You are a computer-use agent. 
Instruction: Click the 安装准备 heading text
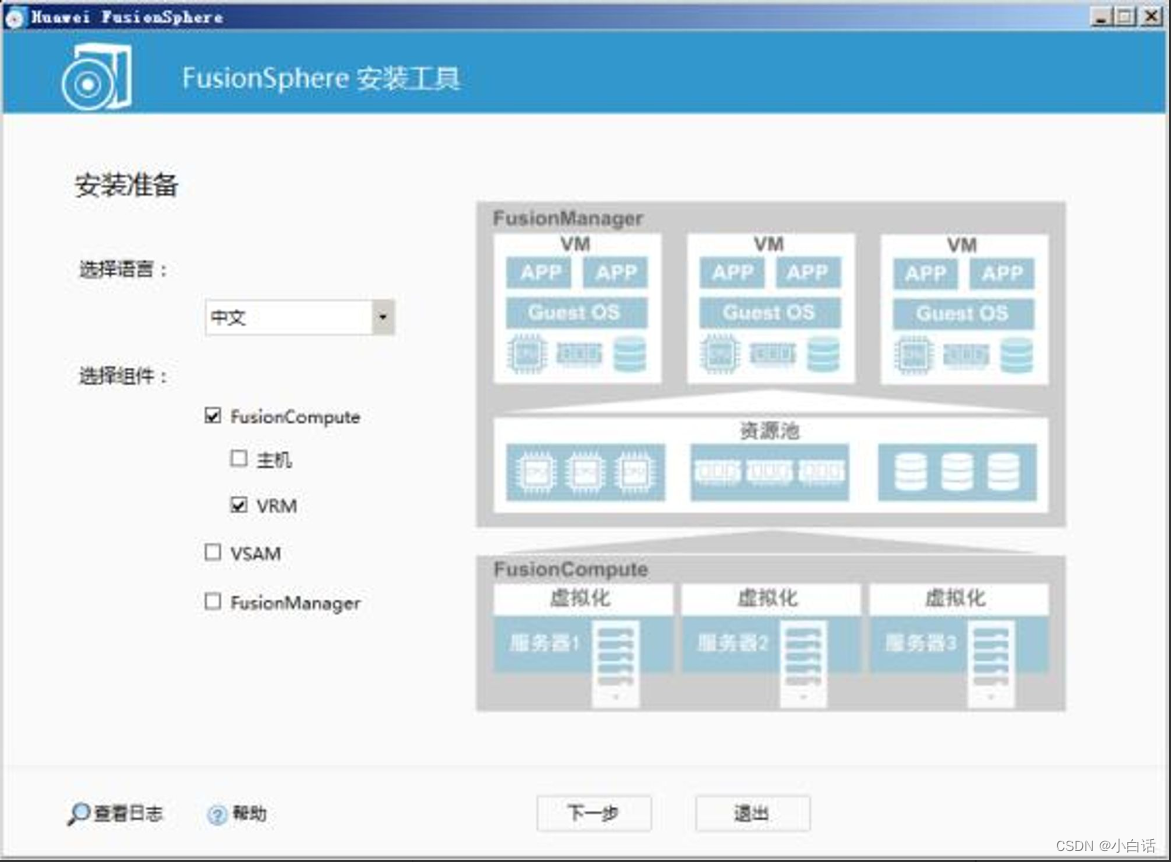pos(126,185)
